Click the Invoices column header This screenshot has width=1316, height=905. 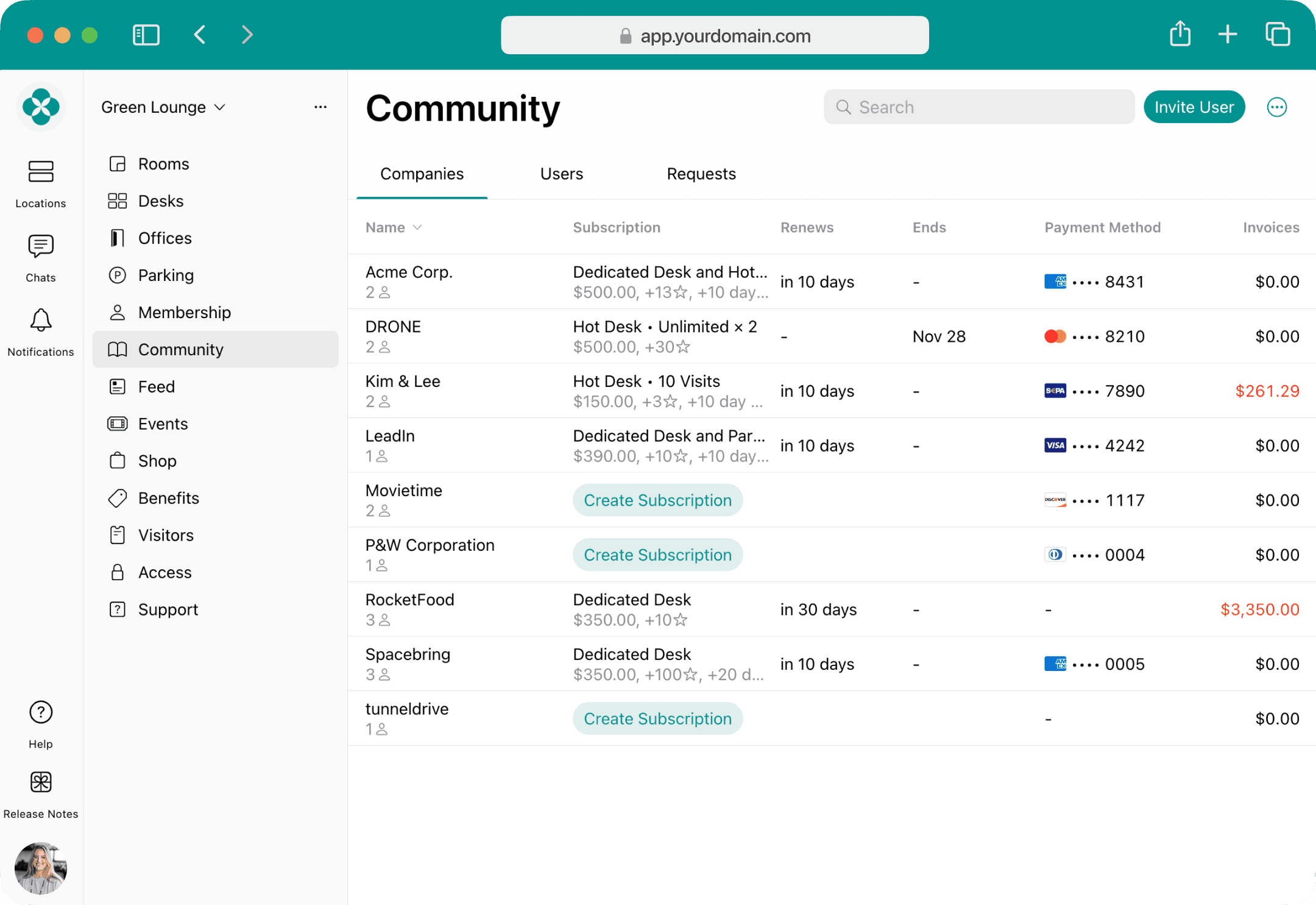(1271, 227)
